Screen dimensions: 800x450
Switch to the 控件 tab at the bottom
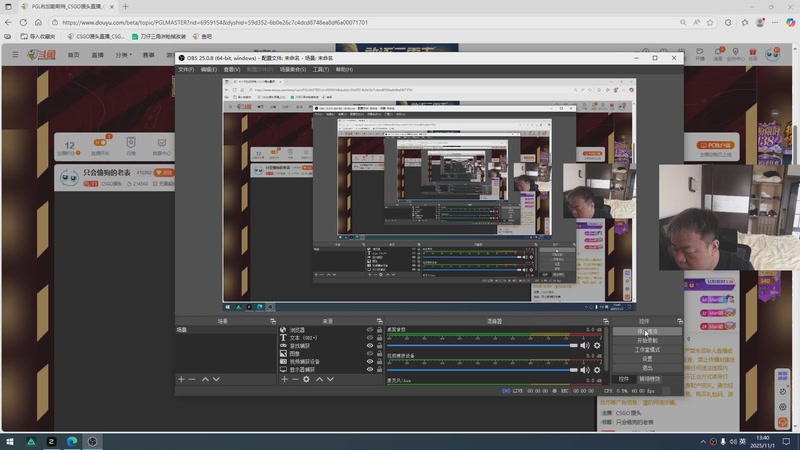click(x=623, y=379)
